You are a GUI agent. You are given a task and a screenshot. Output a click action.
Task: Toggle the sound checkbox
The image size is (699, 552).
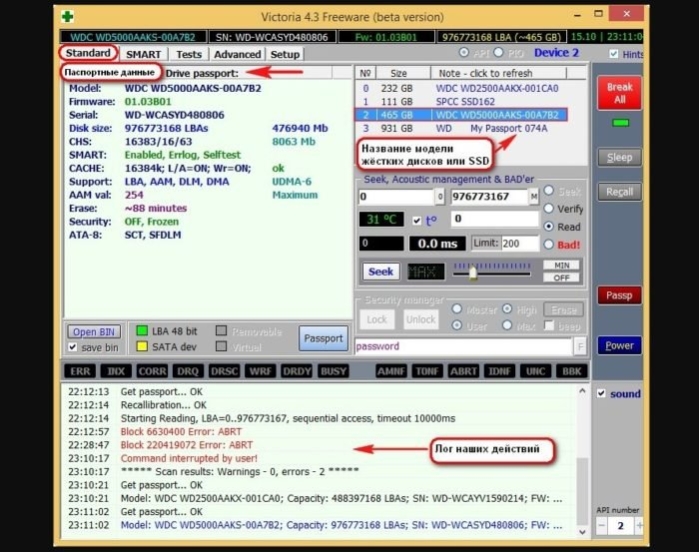601,393
